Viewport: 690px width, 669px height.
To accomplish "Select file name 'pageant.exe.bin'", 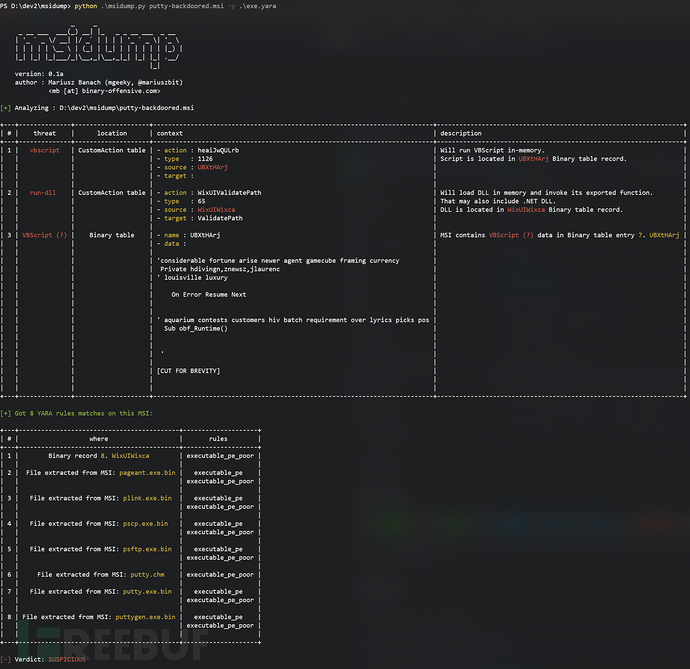I will click(x=147, y=473).
